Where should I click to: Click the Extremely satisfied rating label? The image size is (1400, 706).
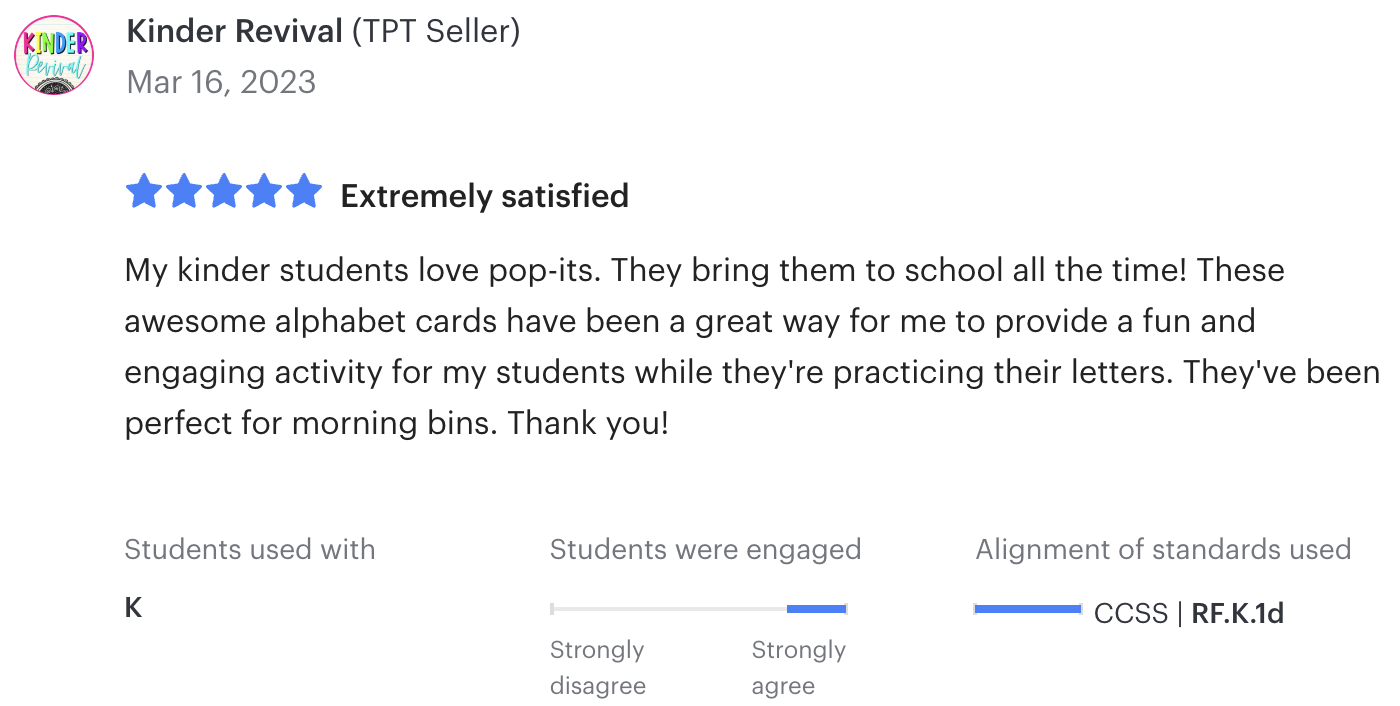point(485,196)
